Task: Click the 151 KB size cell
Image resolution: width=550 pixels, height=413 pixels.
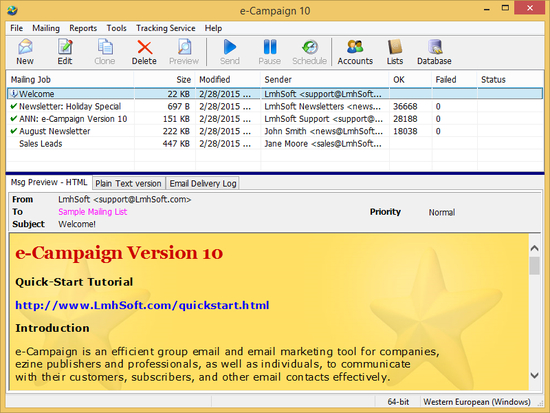Action: click(176, 119)
